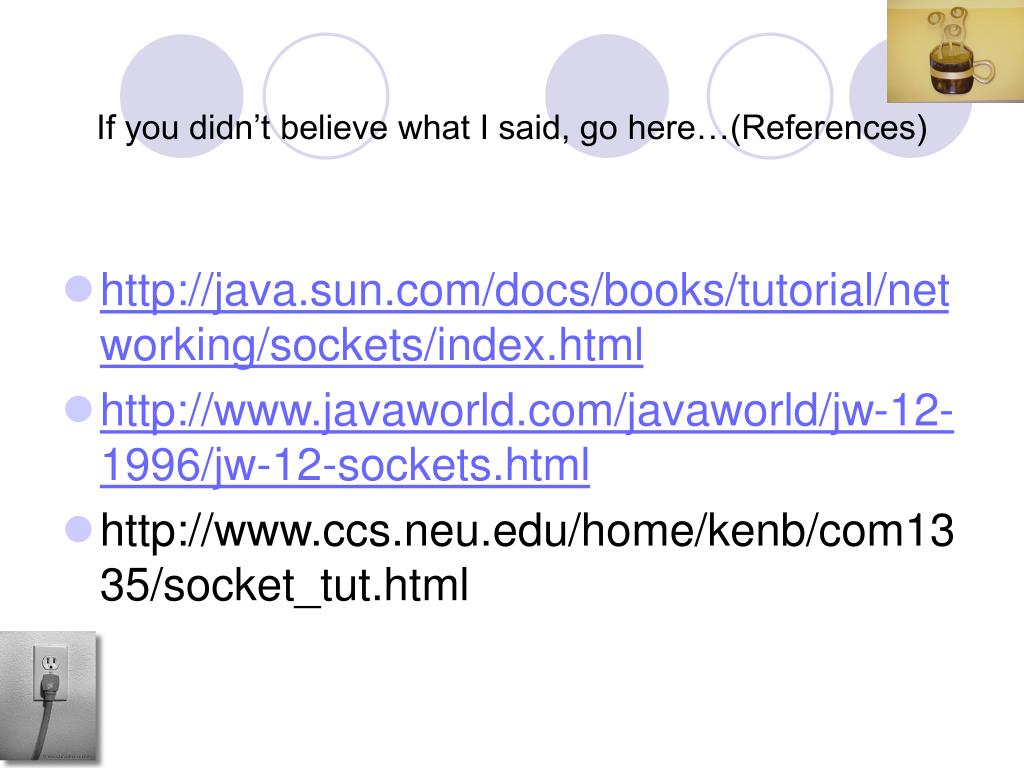This screenshot has height=768, width=1024.
Task: Click the word '(References)' in title
Action: (829, 127)
